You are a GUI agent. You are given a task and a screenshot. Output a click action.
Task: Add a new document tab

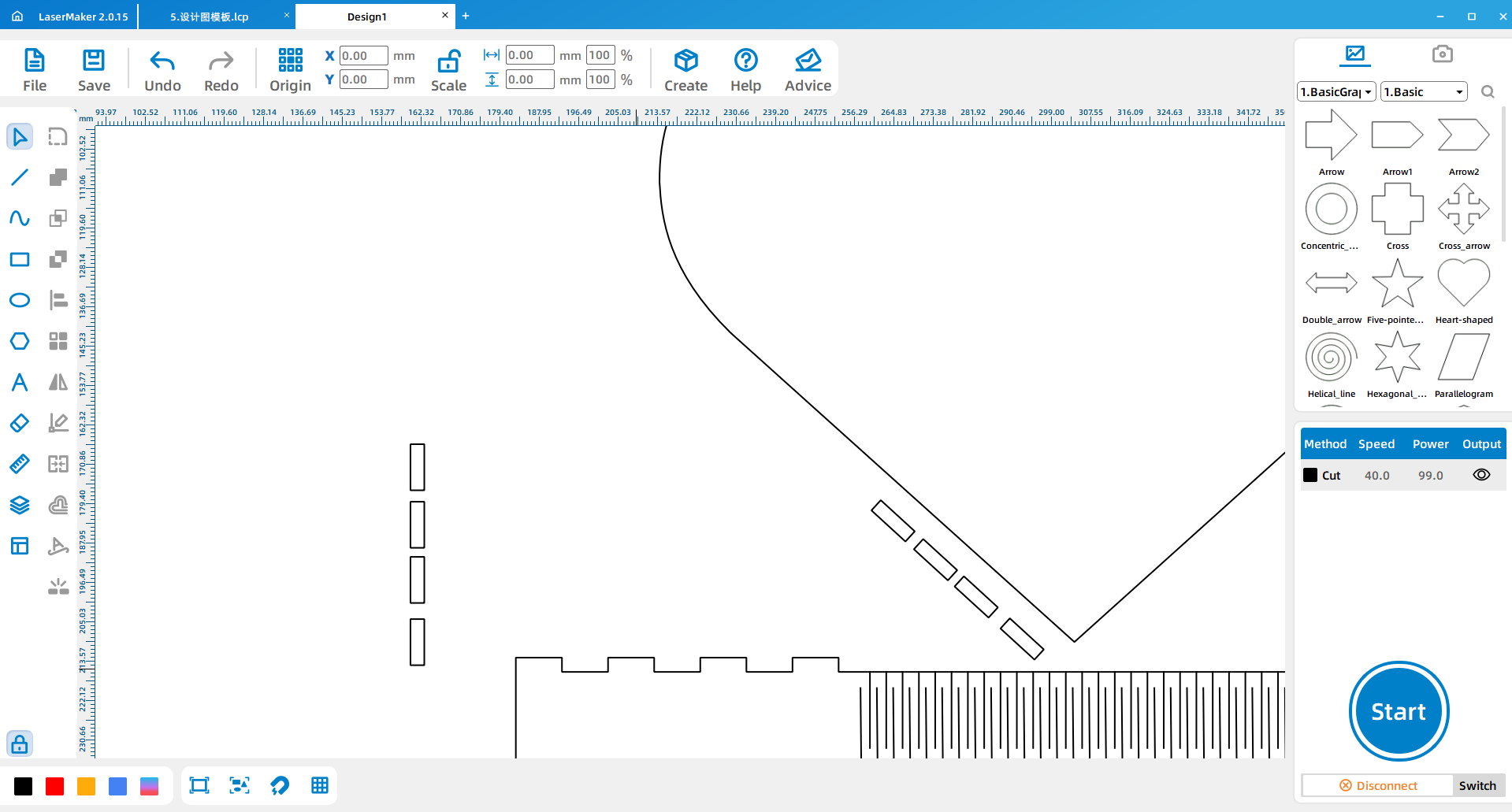click(x=466, y=16)
